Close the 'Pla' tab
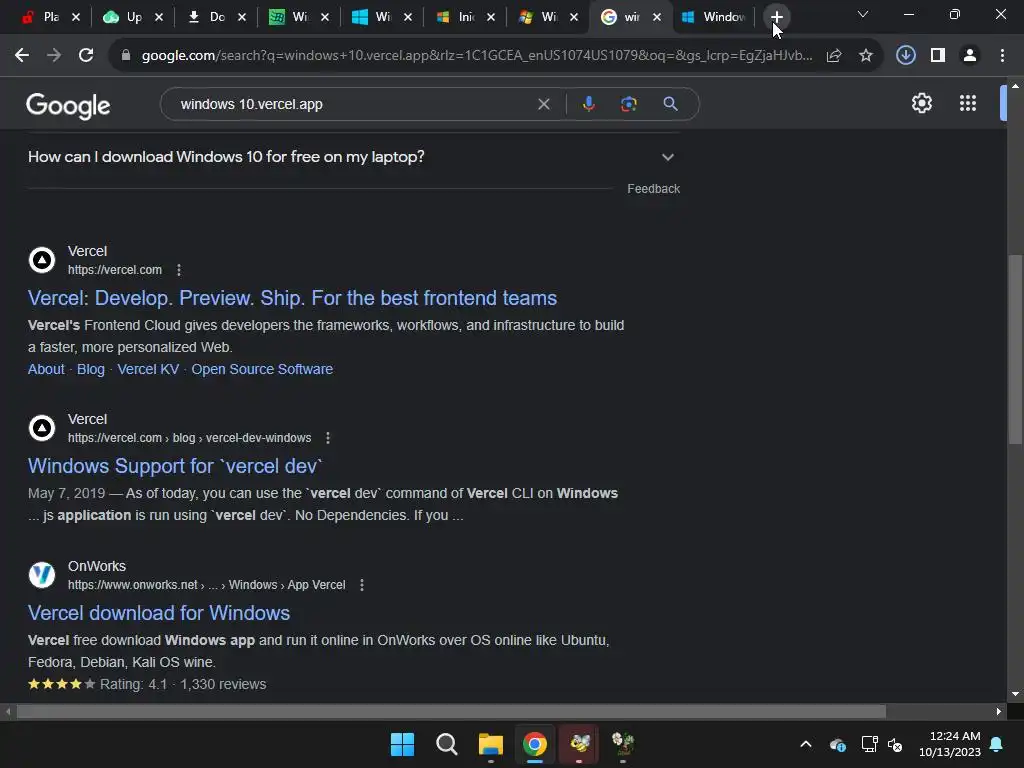The image size is (1024, 768). 76,17
